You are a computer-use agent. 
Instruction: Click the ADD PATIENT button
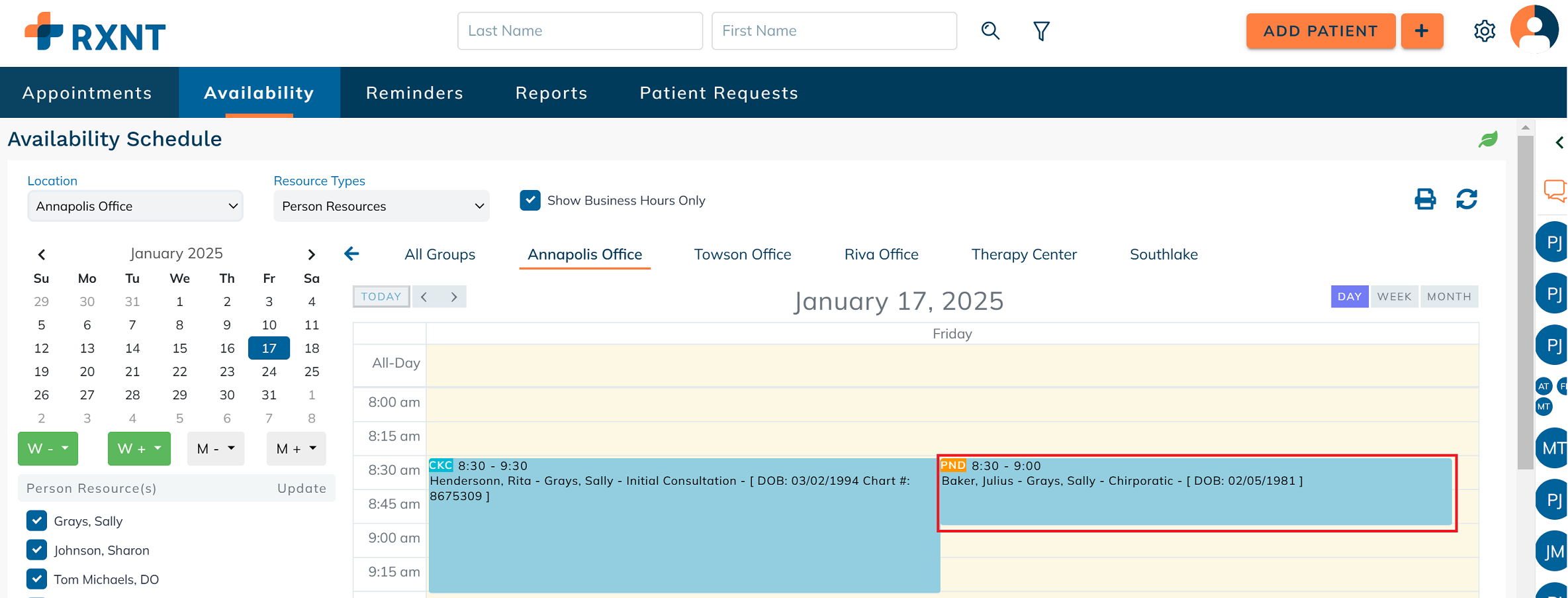point(1320,31)
